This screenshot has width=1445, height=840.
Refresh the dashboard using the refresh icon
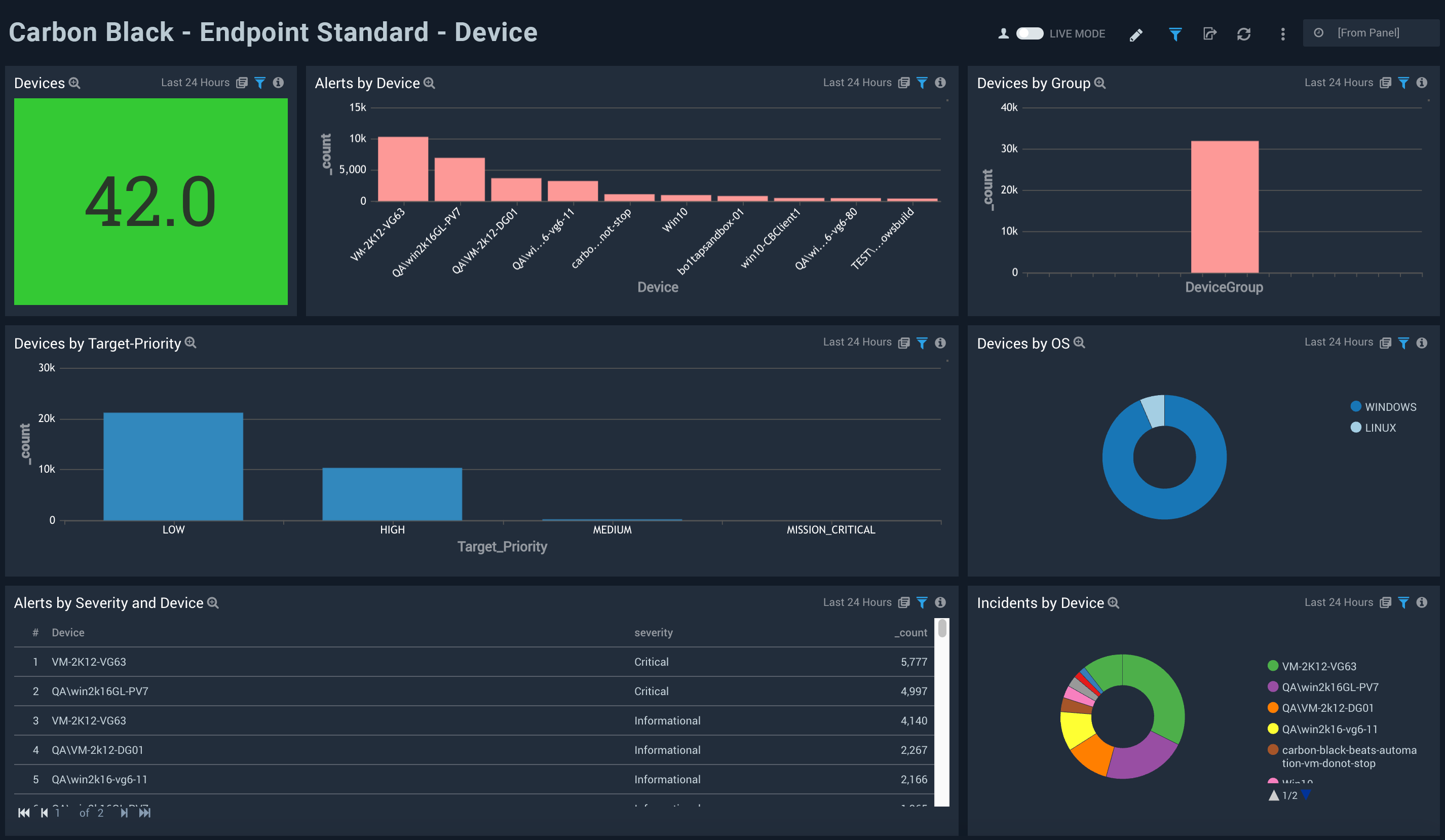[x=1244, y=34]
